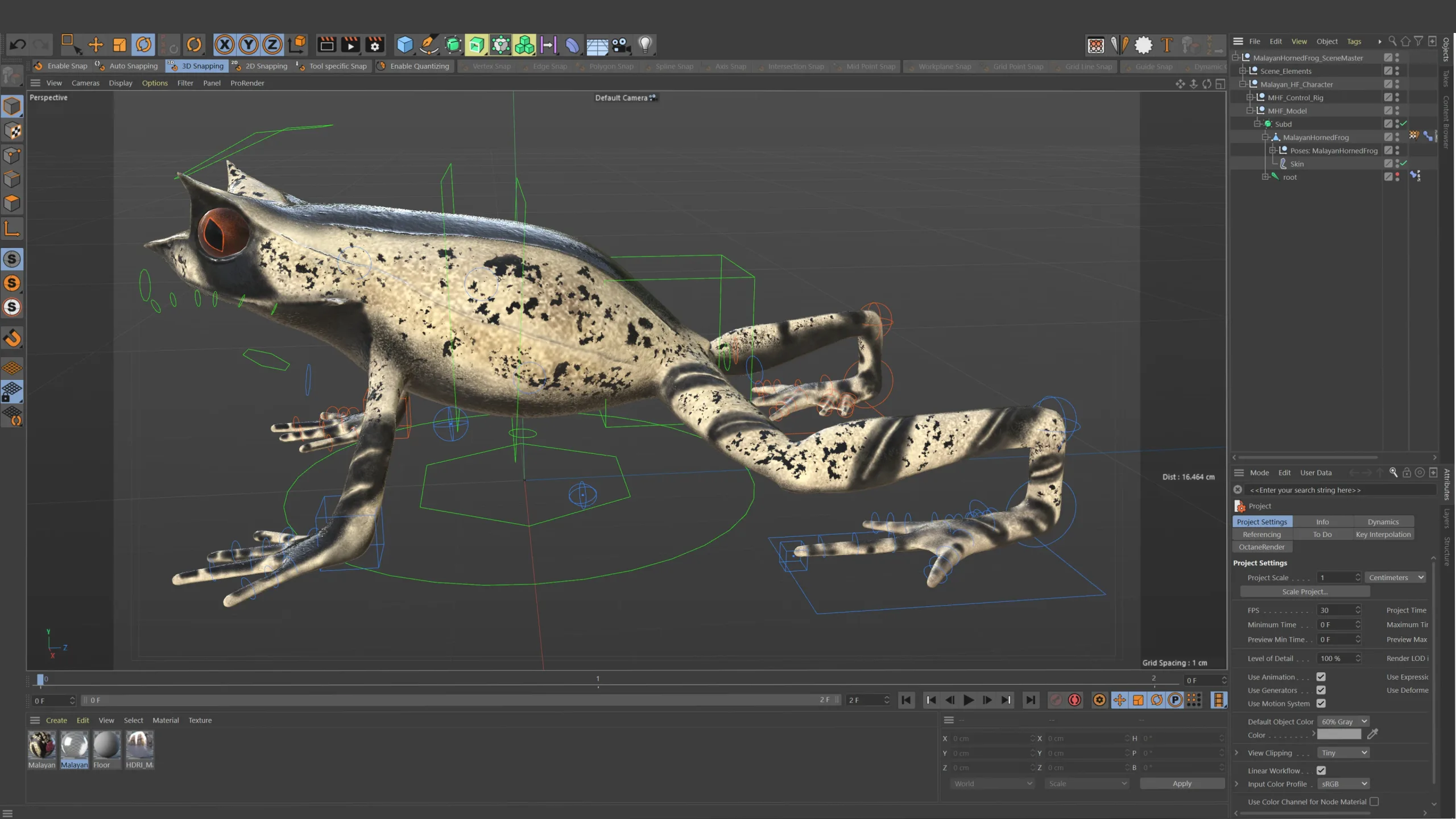The image size is (1456, 819).
Task: Expand Scene_Elements tree node
Action: coord(1243,71)
